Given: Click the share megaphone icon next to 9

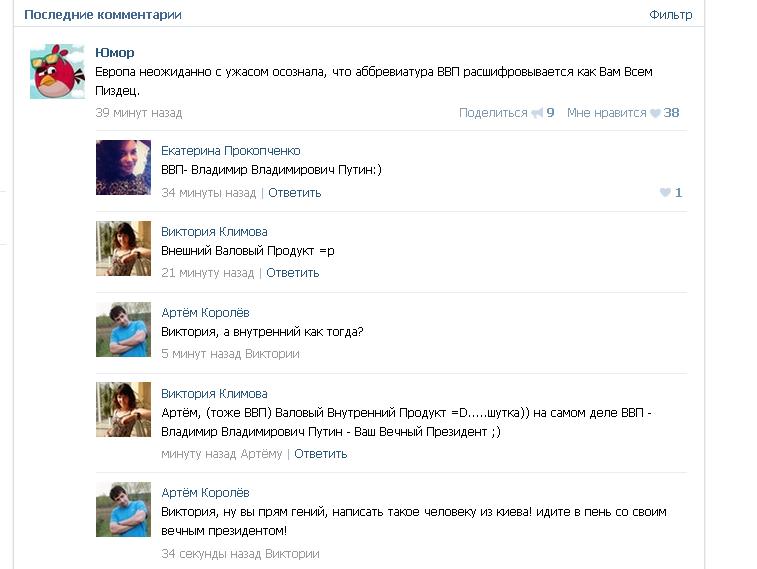Looking at the screenshot, I should coord(537,113).
